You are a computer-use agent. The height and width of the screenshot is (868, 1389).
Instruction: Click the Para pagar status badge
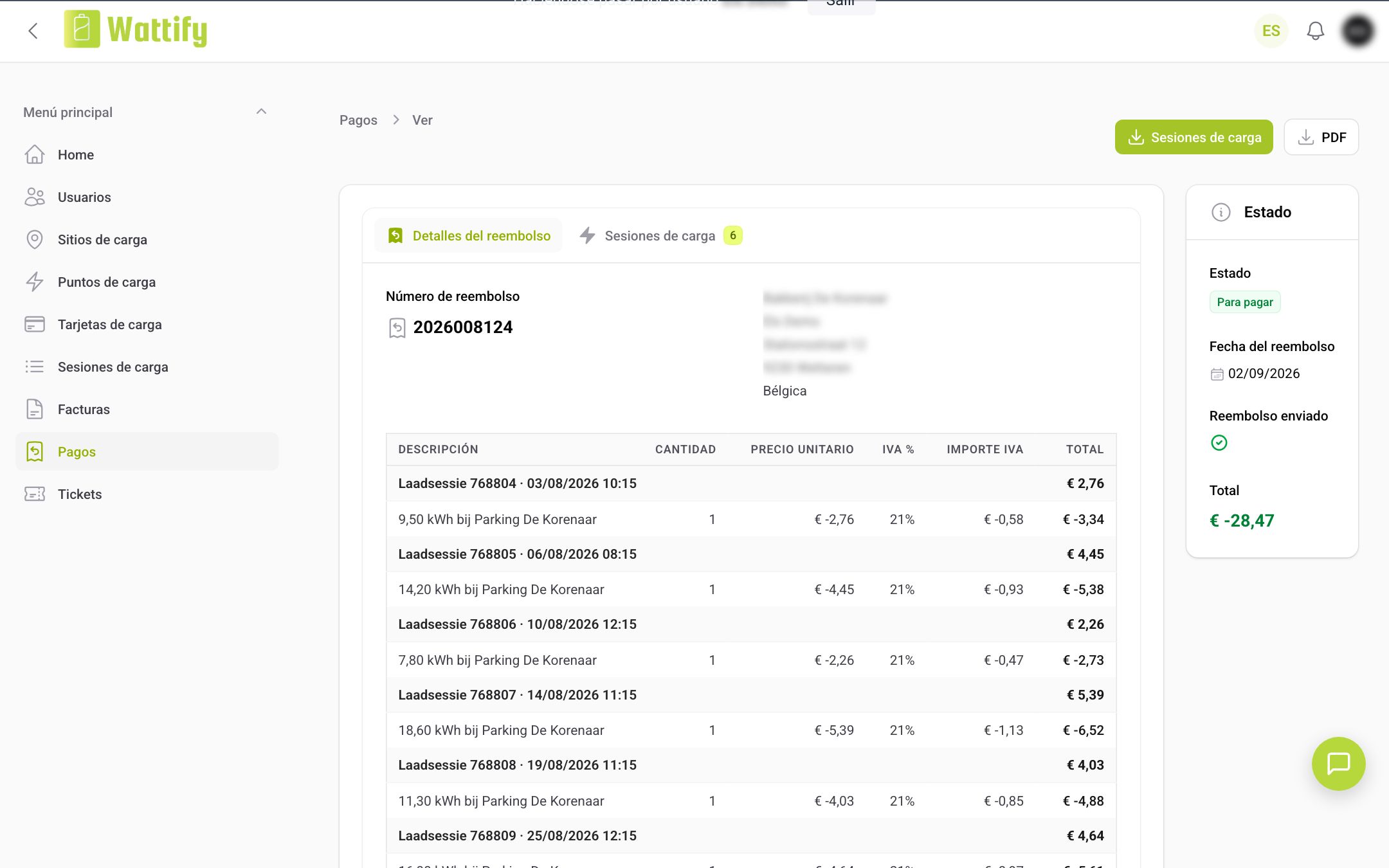click(x=1245, y=302)
